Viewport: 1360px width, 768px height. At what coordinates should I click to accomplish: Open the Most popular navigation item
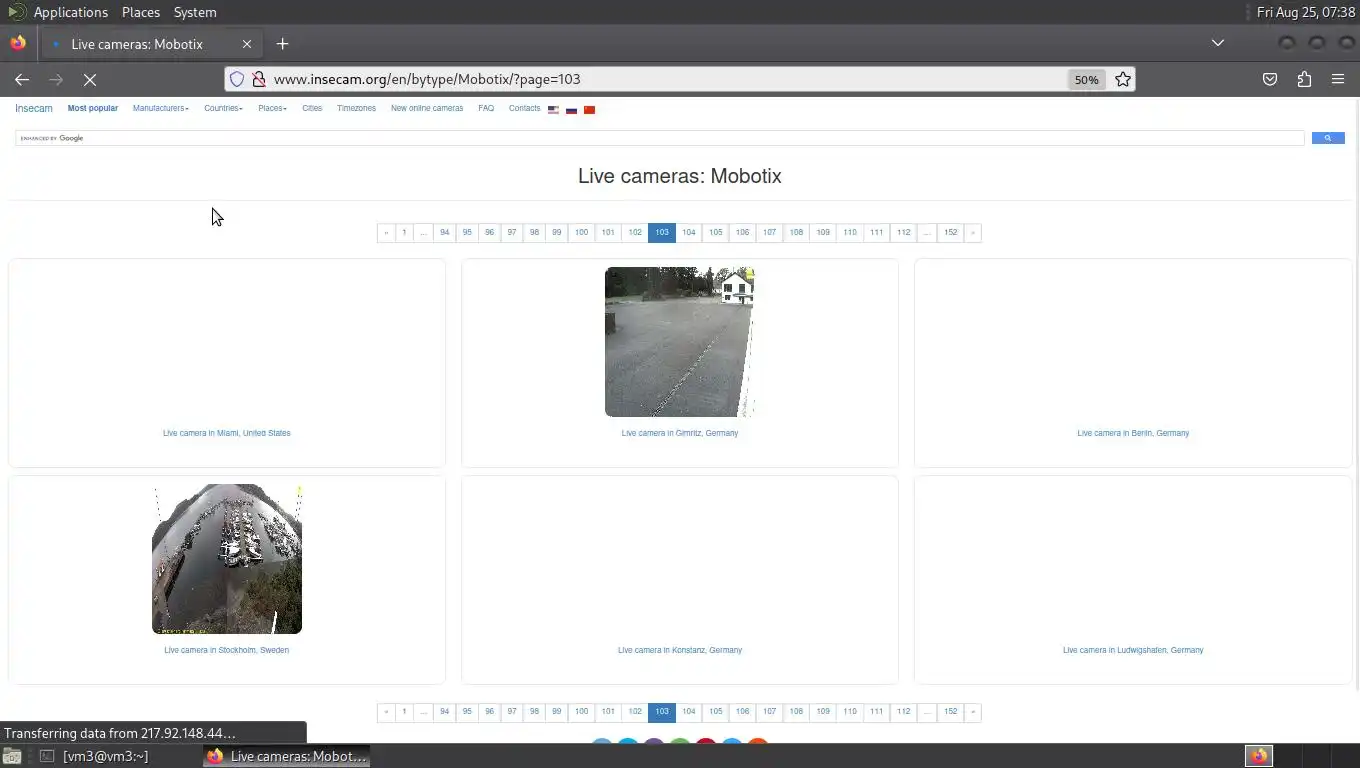click(93, 108)
